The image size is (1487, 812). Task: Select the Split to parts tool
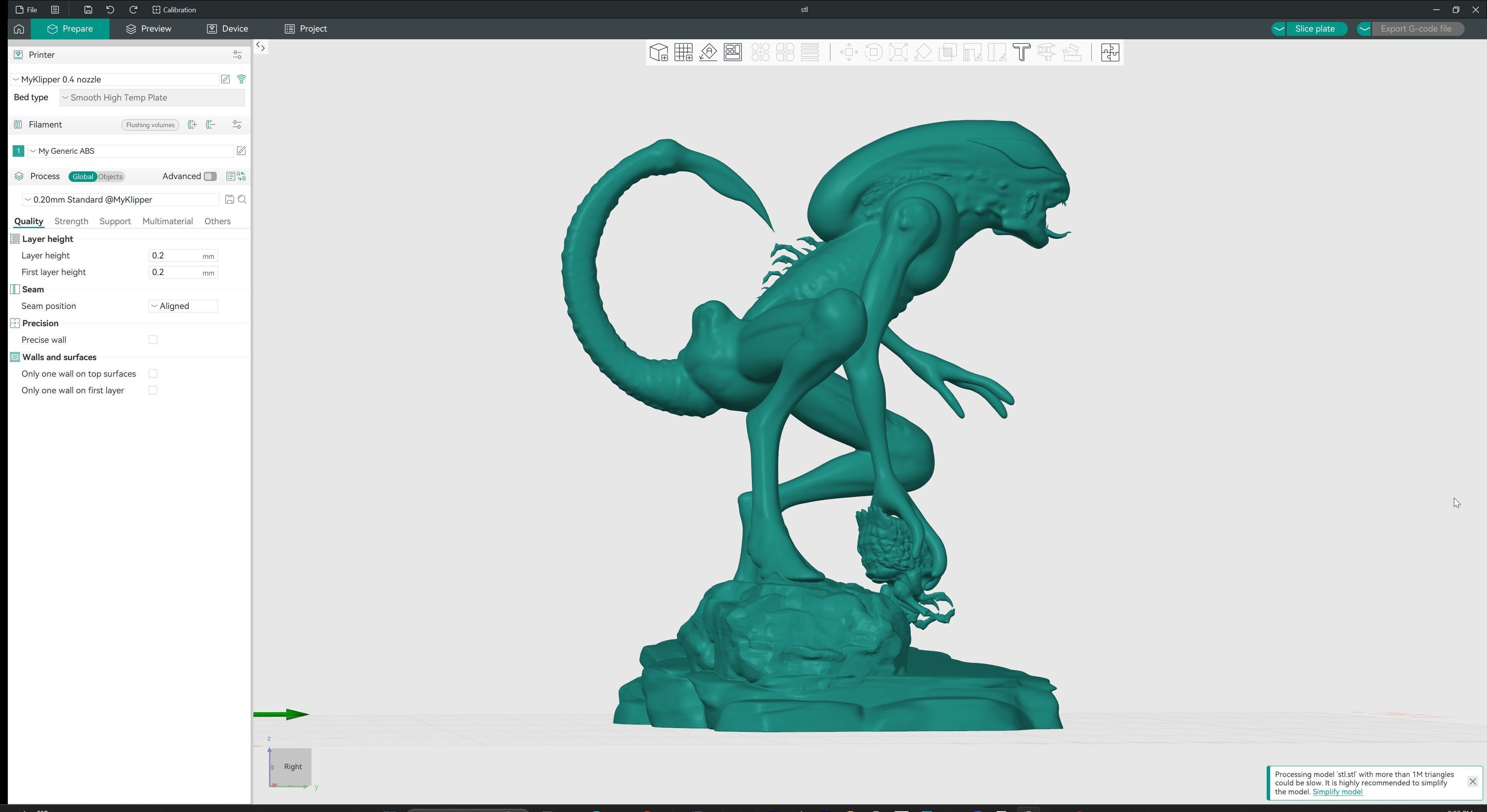(x=785, y=52)
